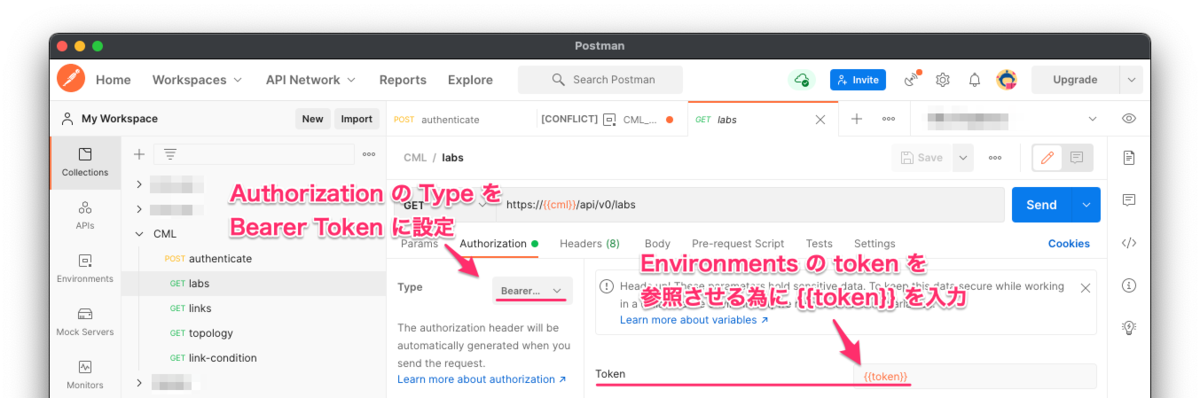Viewport: 1200px width, 398px height.
Task: Click the Upgrade button
Action: pos(1075,80)
